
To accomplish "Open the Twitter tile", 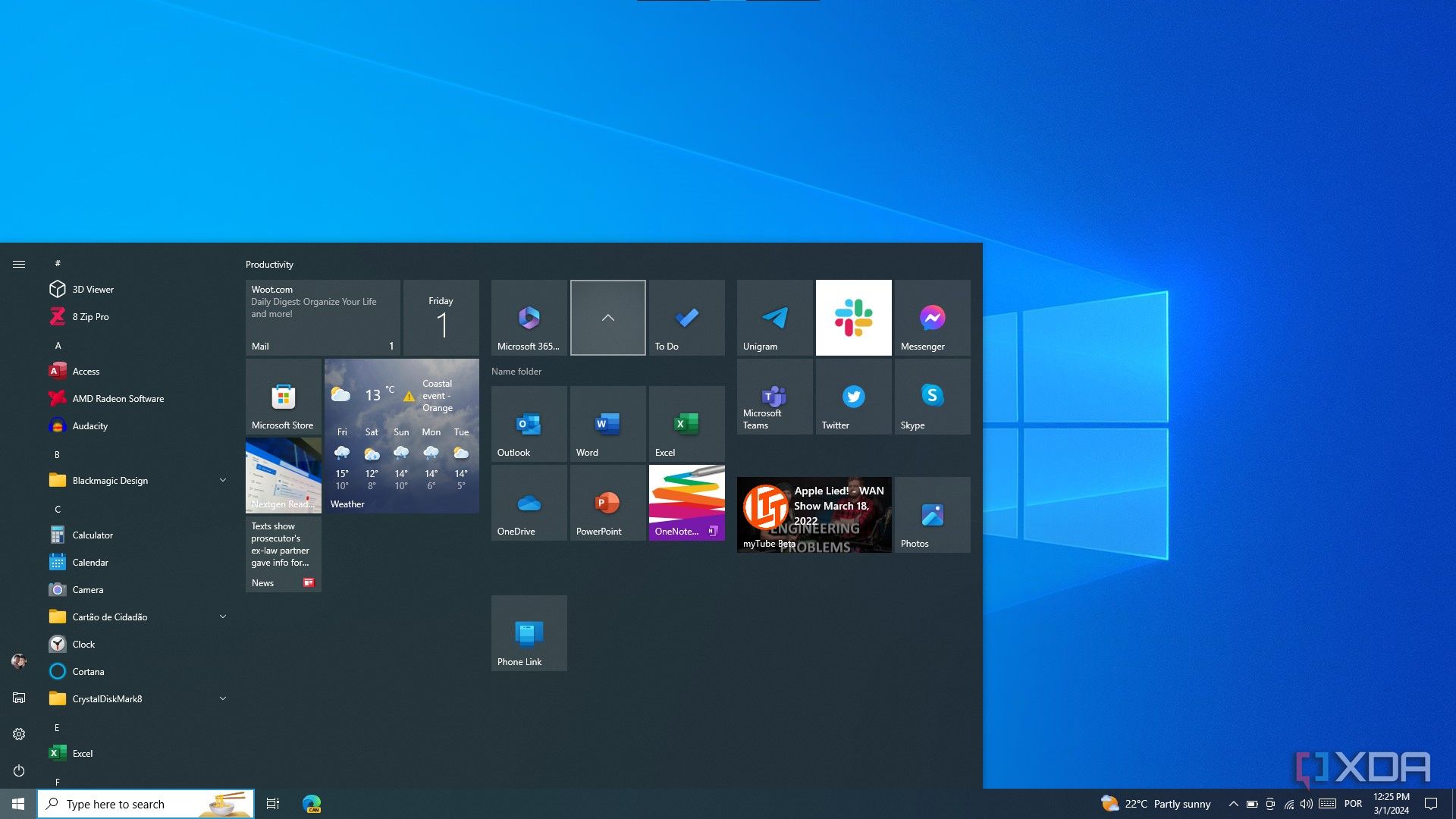I will (854, 397).
